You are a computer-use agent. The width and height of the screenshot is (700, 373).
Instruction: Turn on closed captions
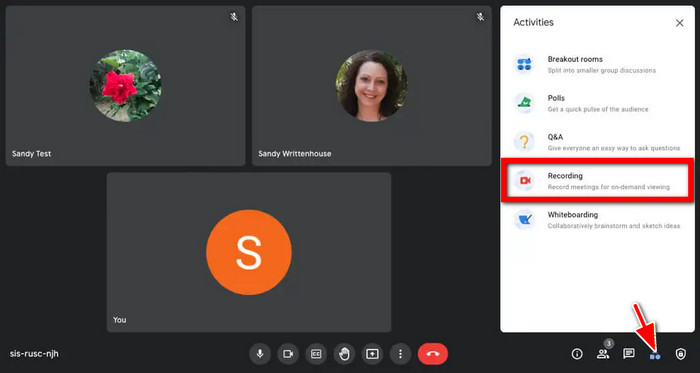coord(316,354)
